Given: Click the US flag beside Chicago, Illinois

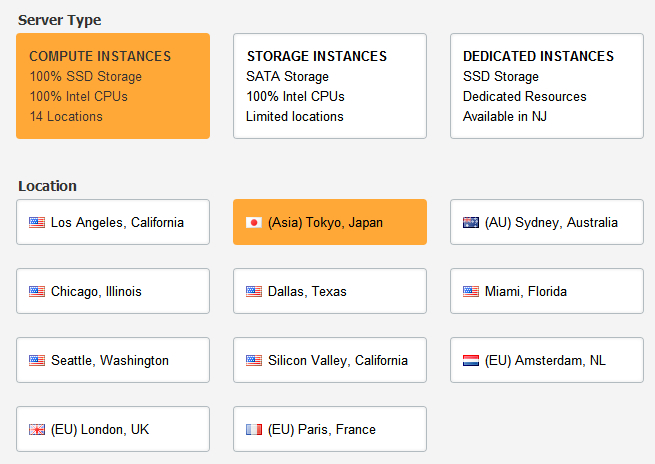Looking at the screenshot, I should click(x=37, y=292).
